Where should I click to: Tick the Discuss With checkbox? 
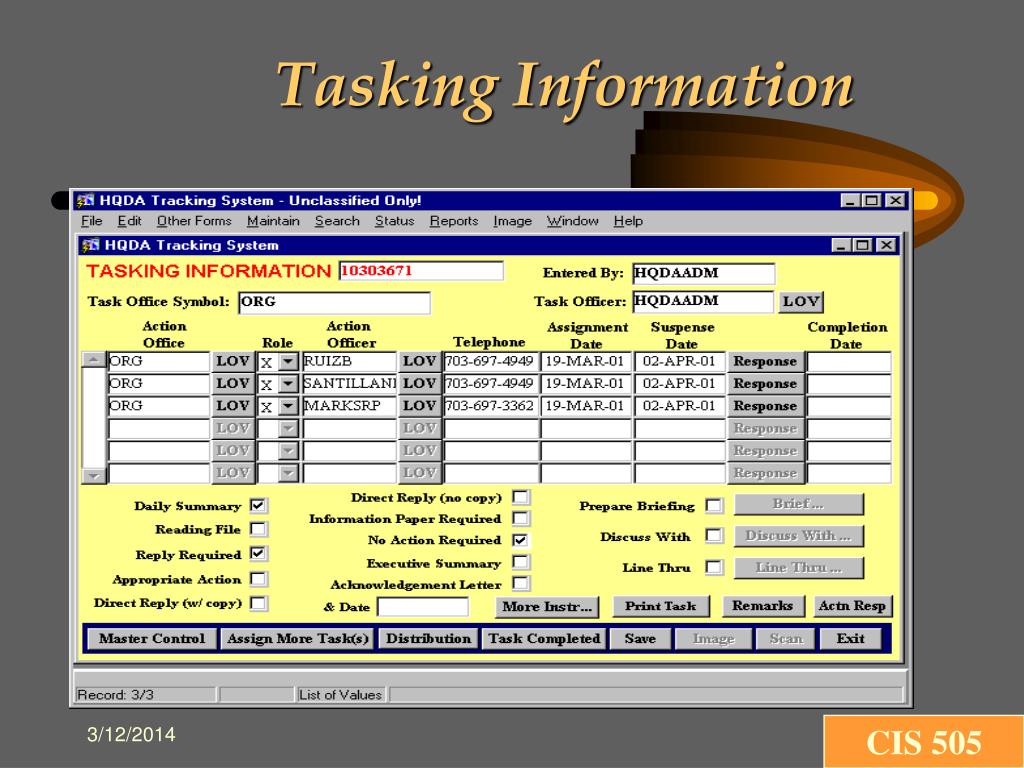tap(714, 536)
